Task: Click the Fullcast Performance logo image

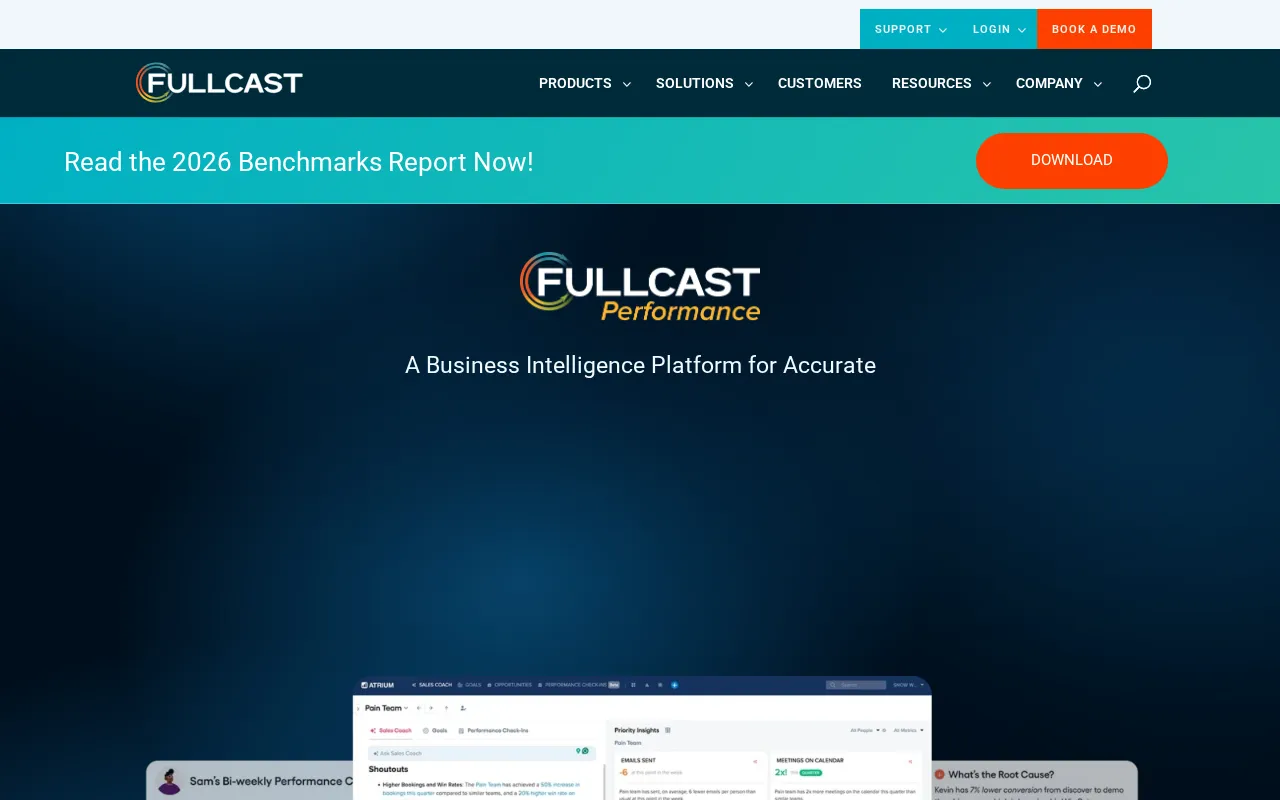Action: click(640, 287)
